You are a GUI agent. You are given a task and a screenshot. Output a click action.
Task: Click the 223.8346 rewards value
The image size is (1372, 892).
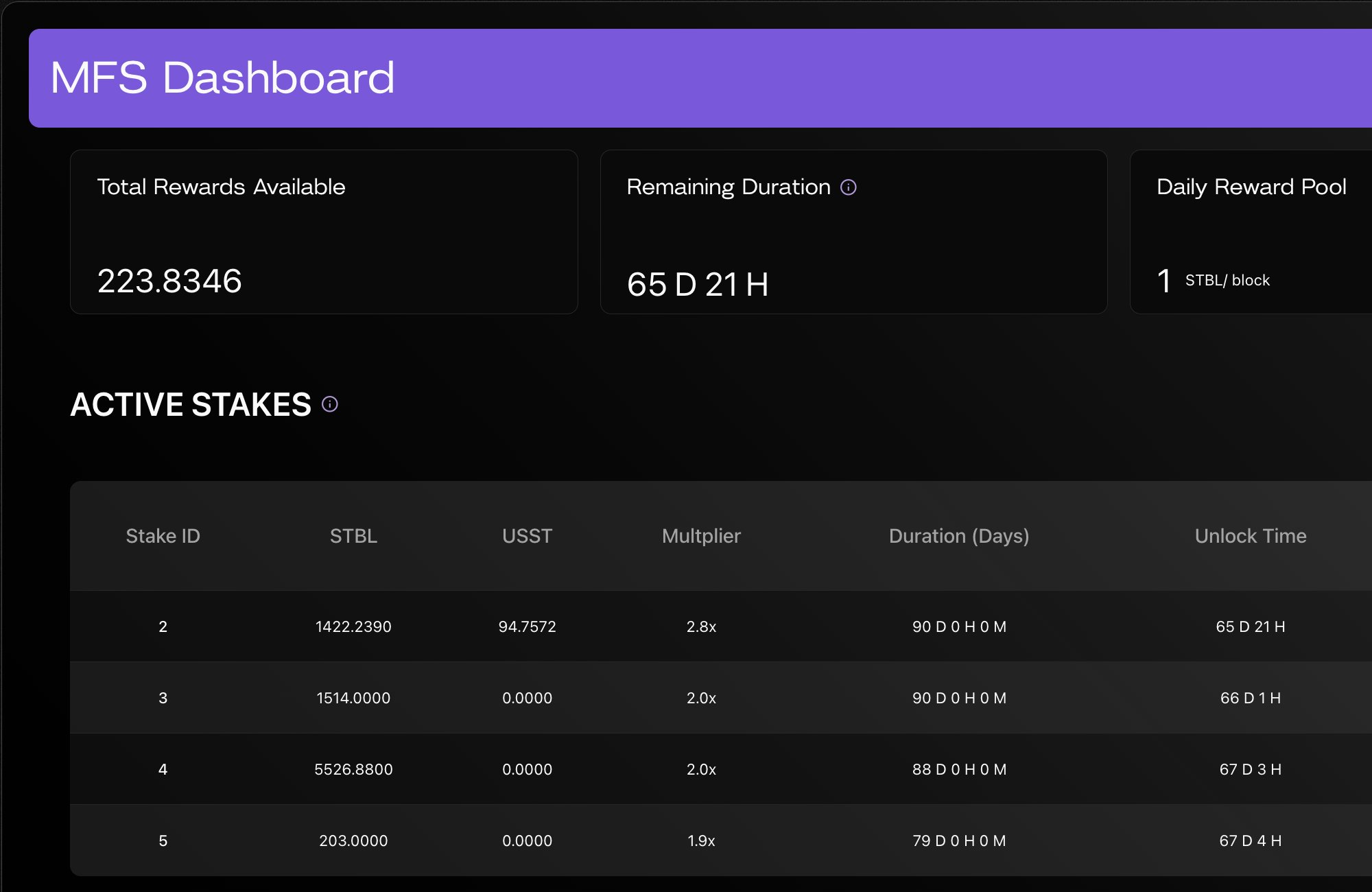[x=169, y=281]
